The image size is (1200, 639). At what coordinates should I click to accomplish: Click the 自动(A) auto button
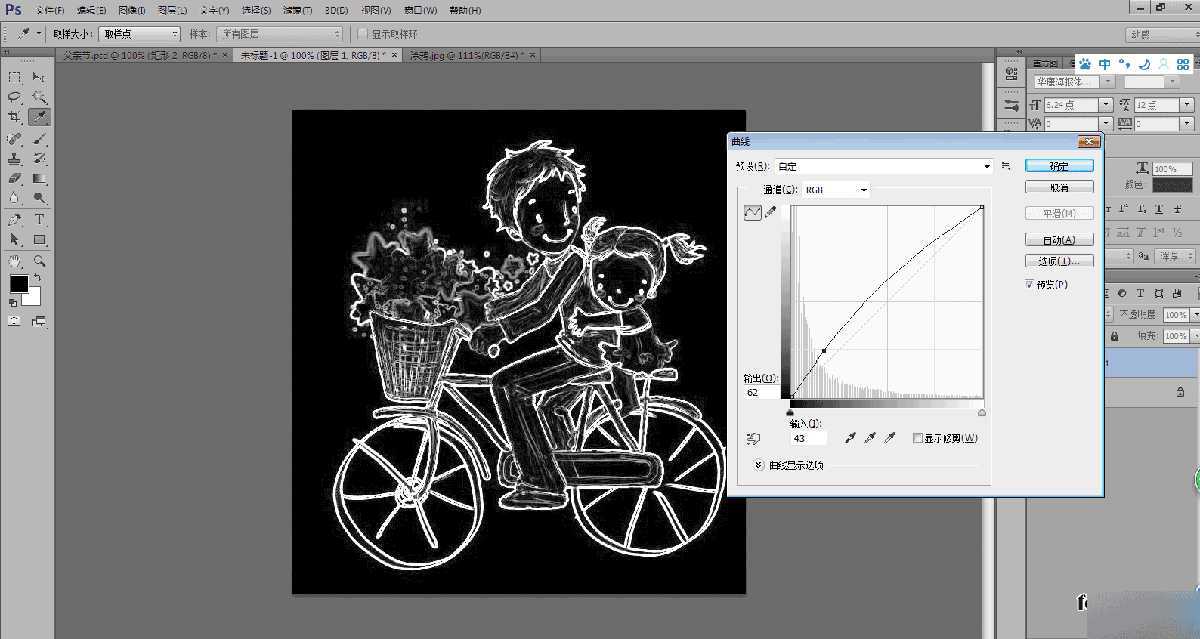[x=1059, y=240]
